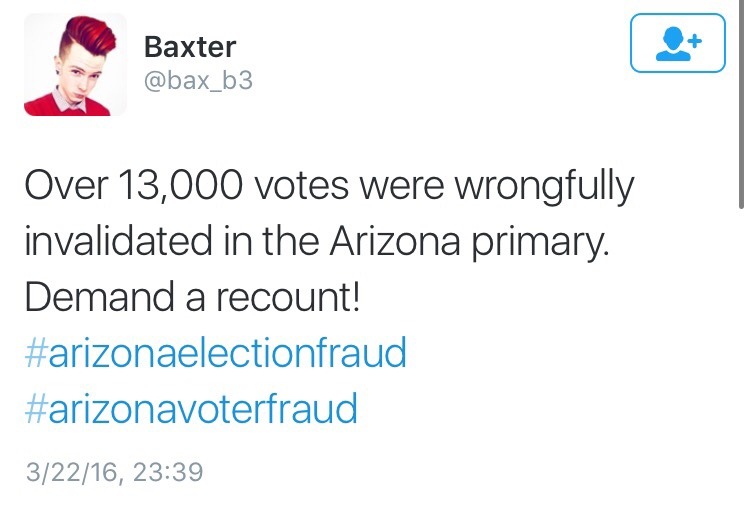Tap the #arizonavoterfraud hashtag
Viewport: 750px width, 506px height.
point(190,409)
